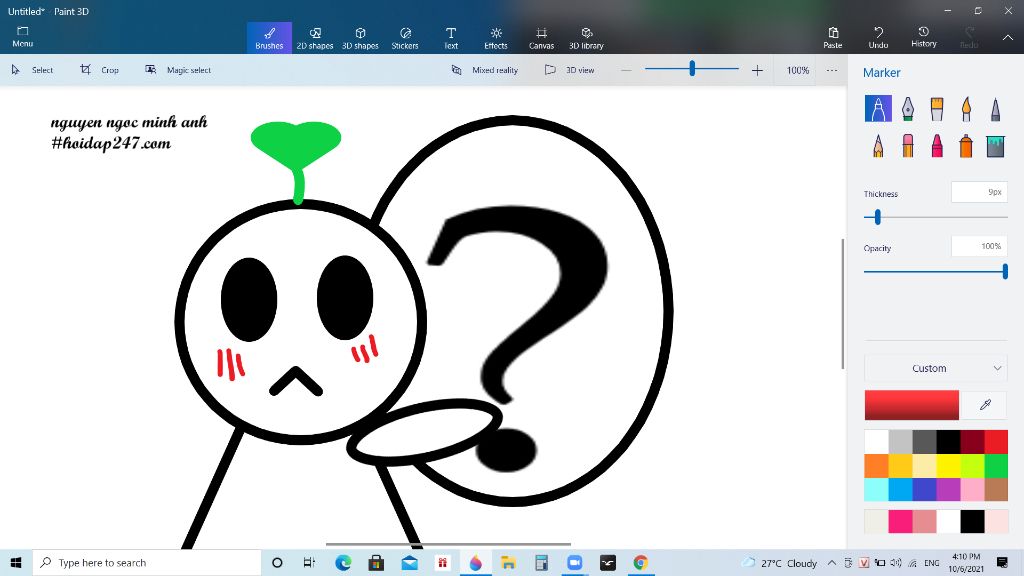This screenshot has height=576, width=1024.
Task: Open Microsoft Store from the taskbar
Action: pyautogui.click(x=376, y=562)
